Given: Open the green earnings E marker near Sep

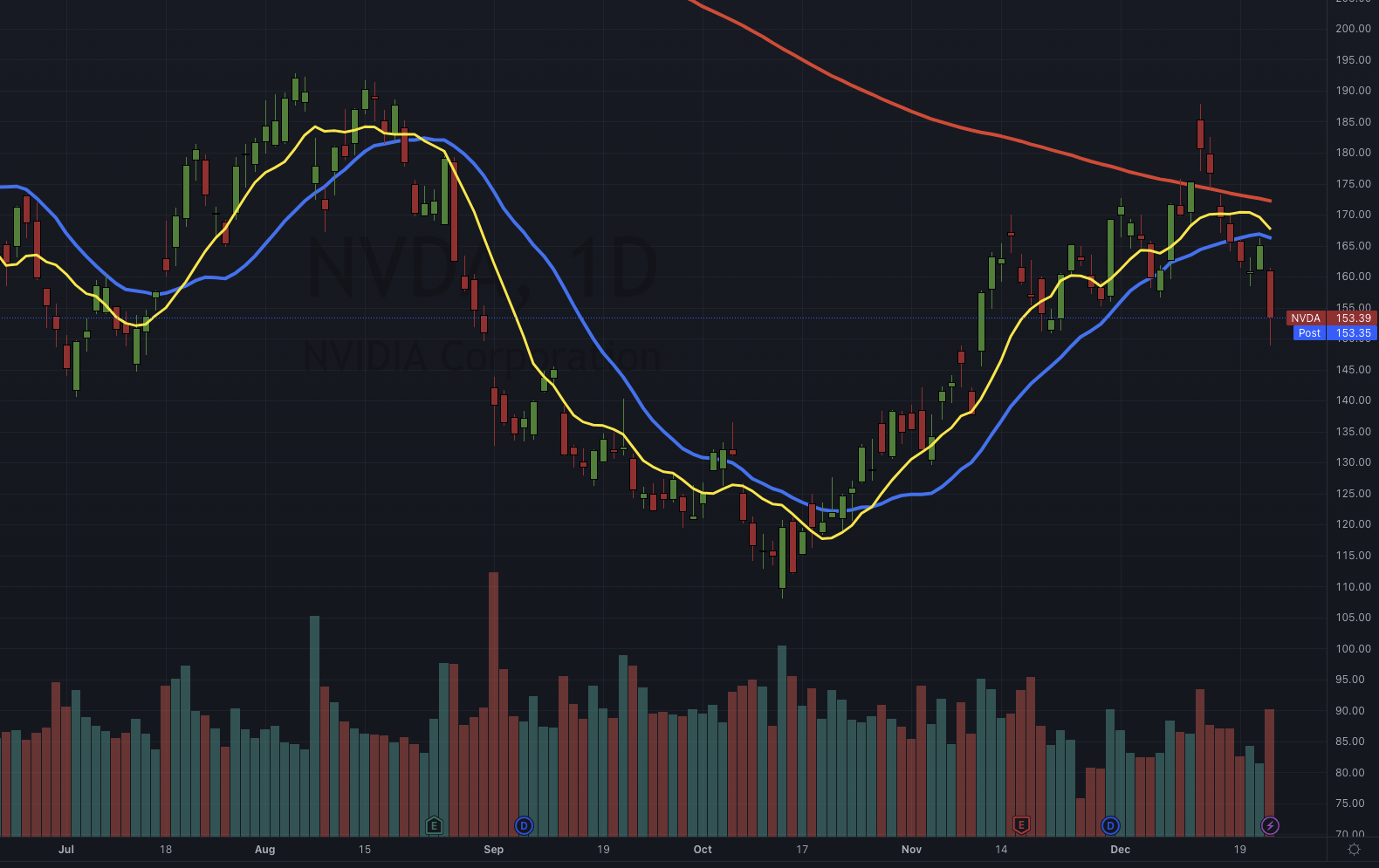Looking at the screenshot, I should click(434, 824).
